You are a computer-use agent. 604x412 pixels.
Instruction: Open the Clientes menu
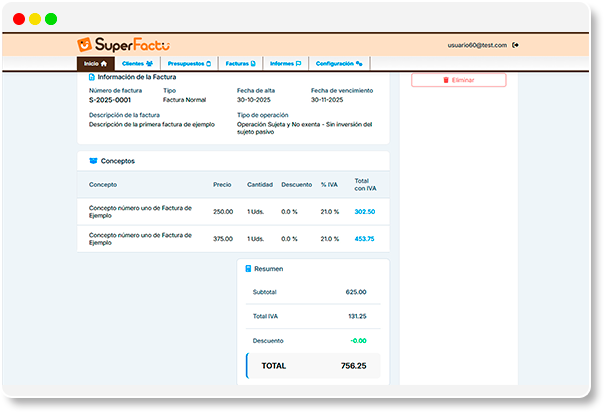(137, 63)
